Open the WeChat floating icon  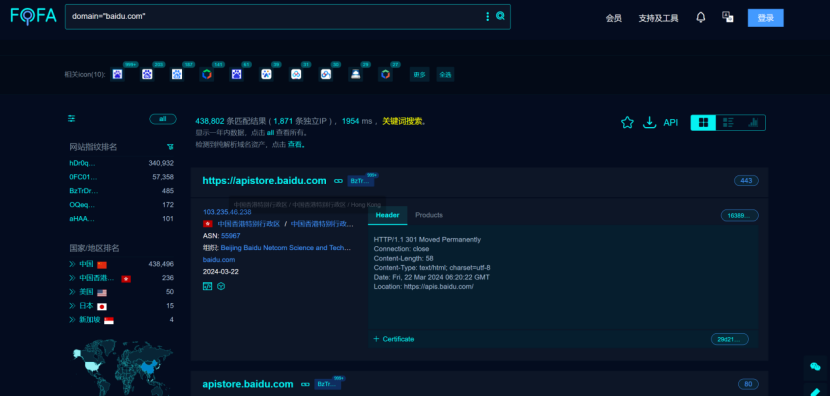pyautogui.click(x=816, y=366)
